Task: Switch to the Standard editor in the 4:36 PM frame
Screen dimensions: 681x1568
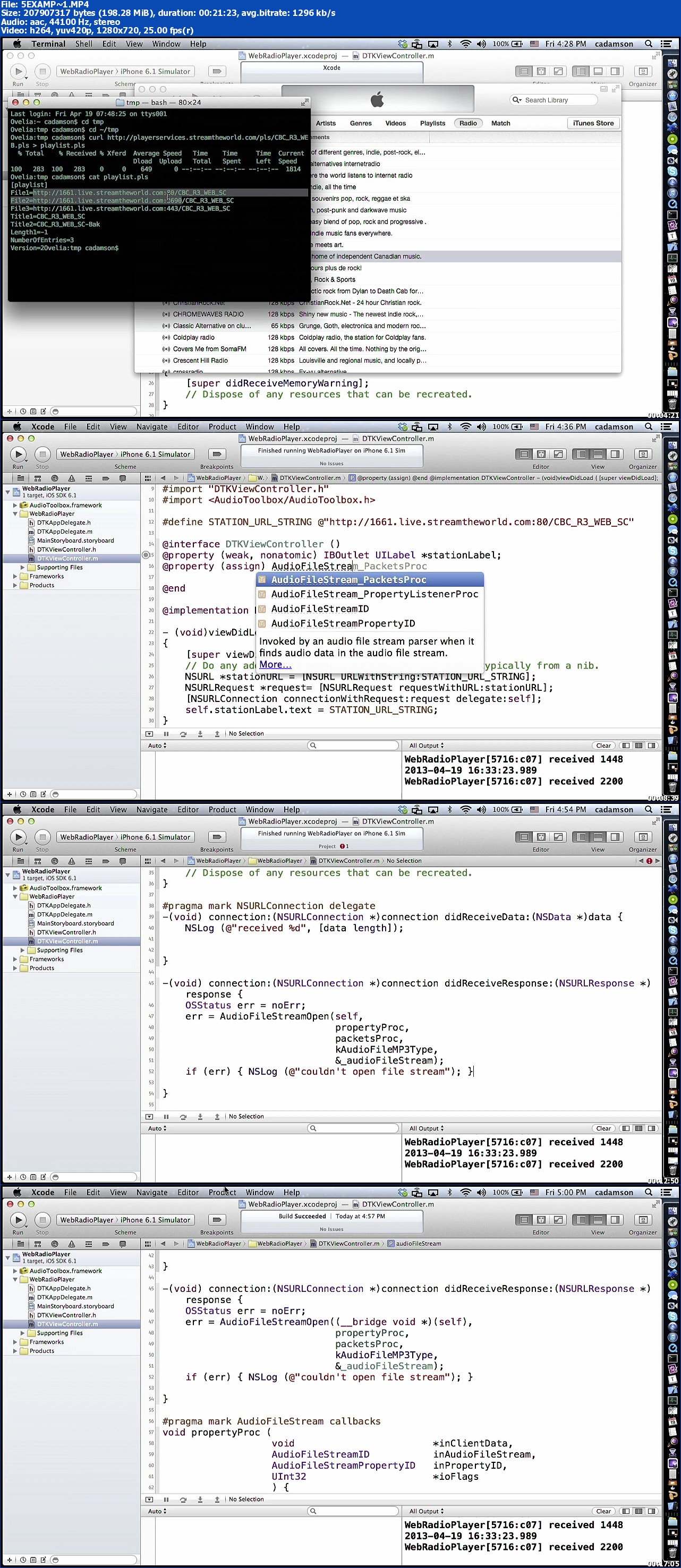Action: point(524,454)
